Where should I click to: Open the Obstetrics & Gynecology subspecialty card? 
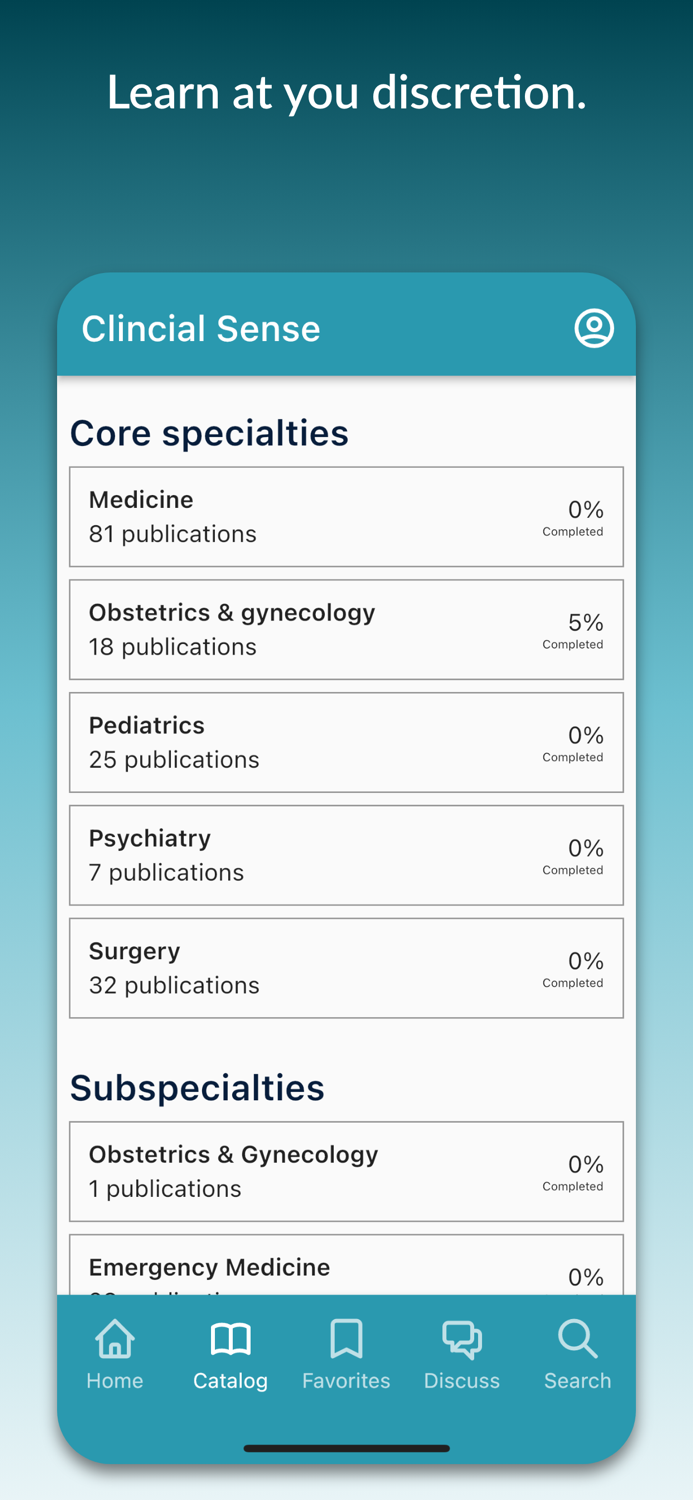(346, 1171)
